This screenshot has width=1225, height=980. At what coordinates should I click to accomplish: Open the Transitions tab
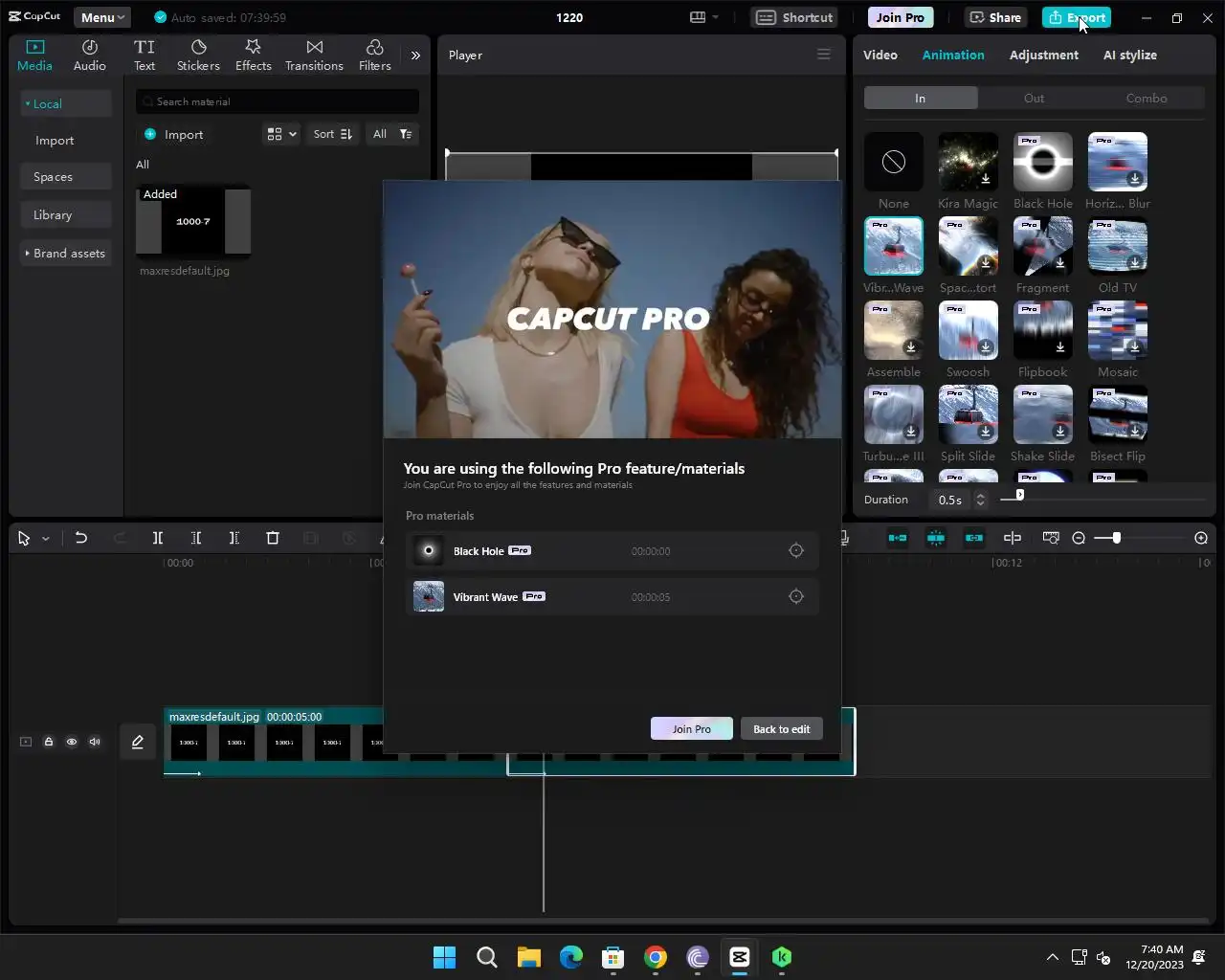(x=314, y=56)
